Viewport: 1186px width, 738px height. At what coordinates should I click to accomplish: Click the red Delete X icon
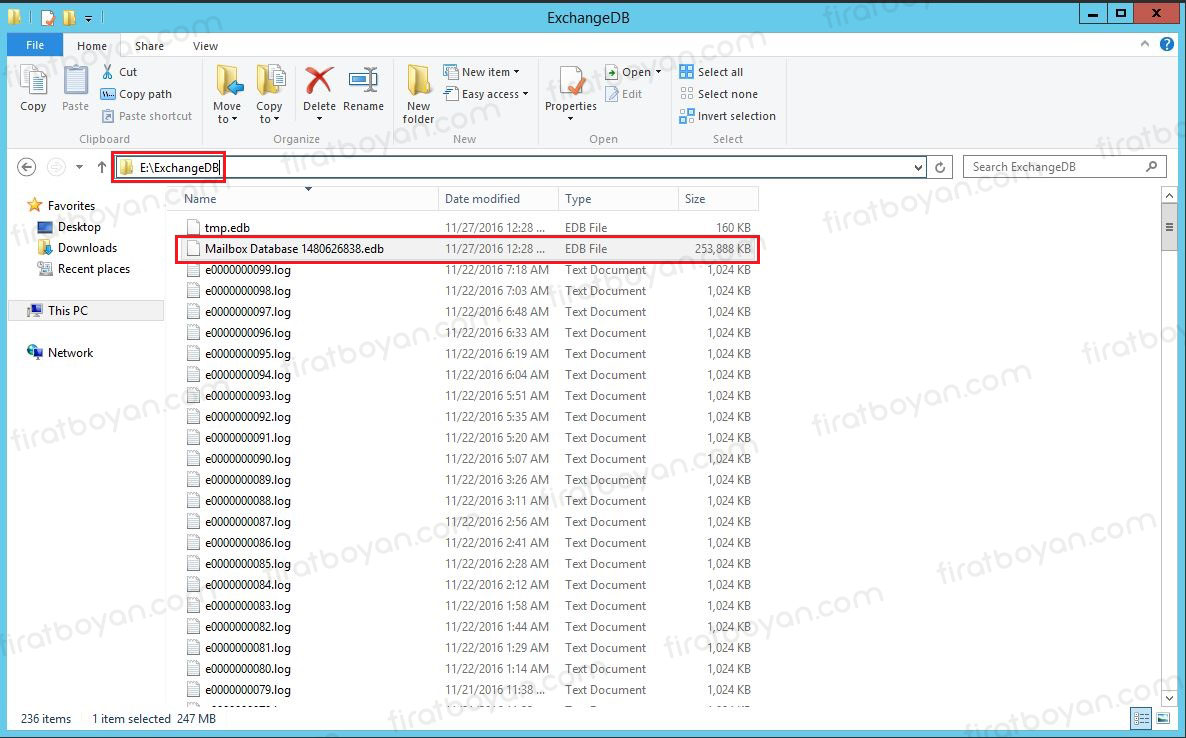[x=319, y=80]
